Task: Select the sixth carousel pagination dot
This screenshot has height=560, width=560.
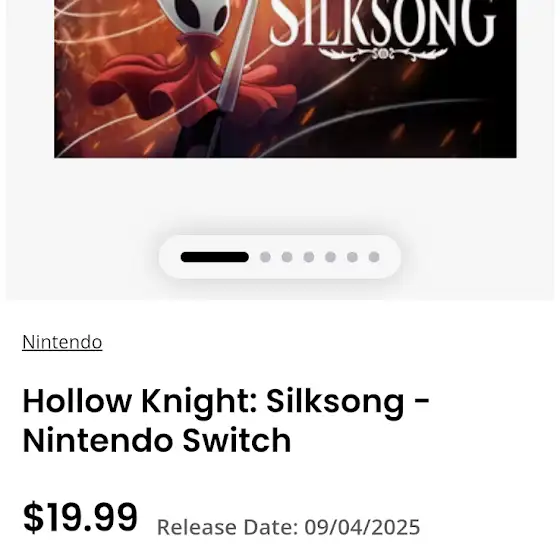Action: point(352,257)
